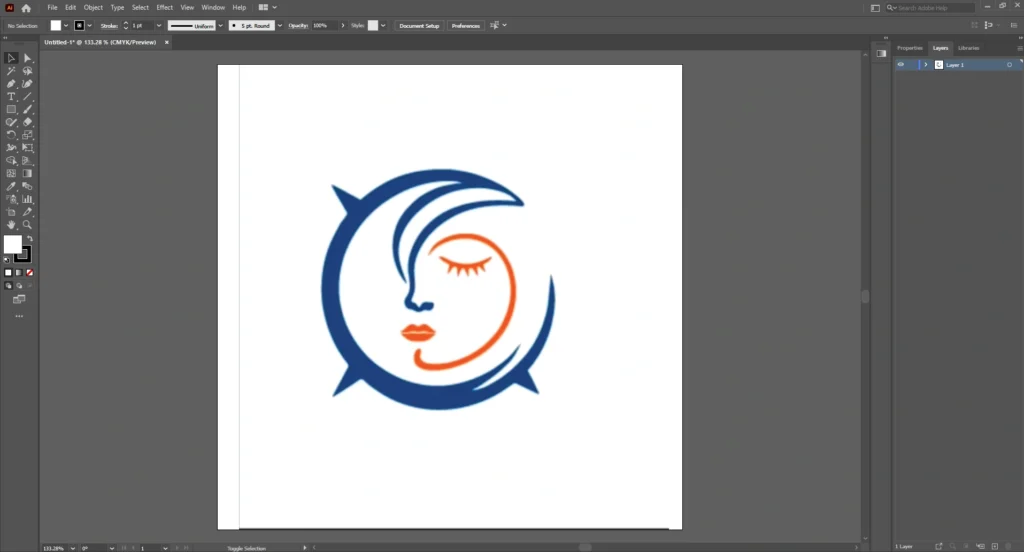This screenshot has height=552, width=1024.
Task: Click Document Setup button
Action: pos(419,25)
